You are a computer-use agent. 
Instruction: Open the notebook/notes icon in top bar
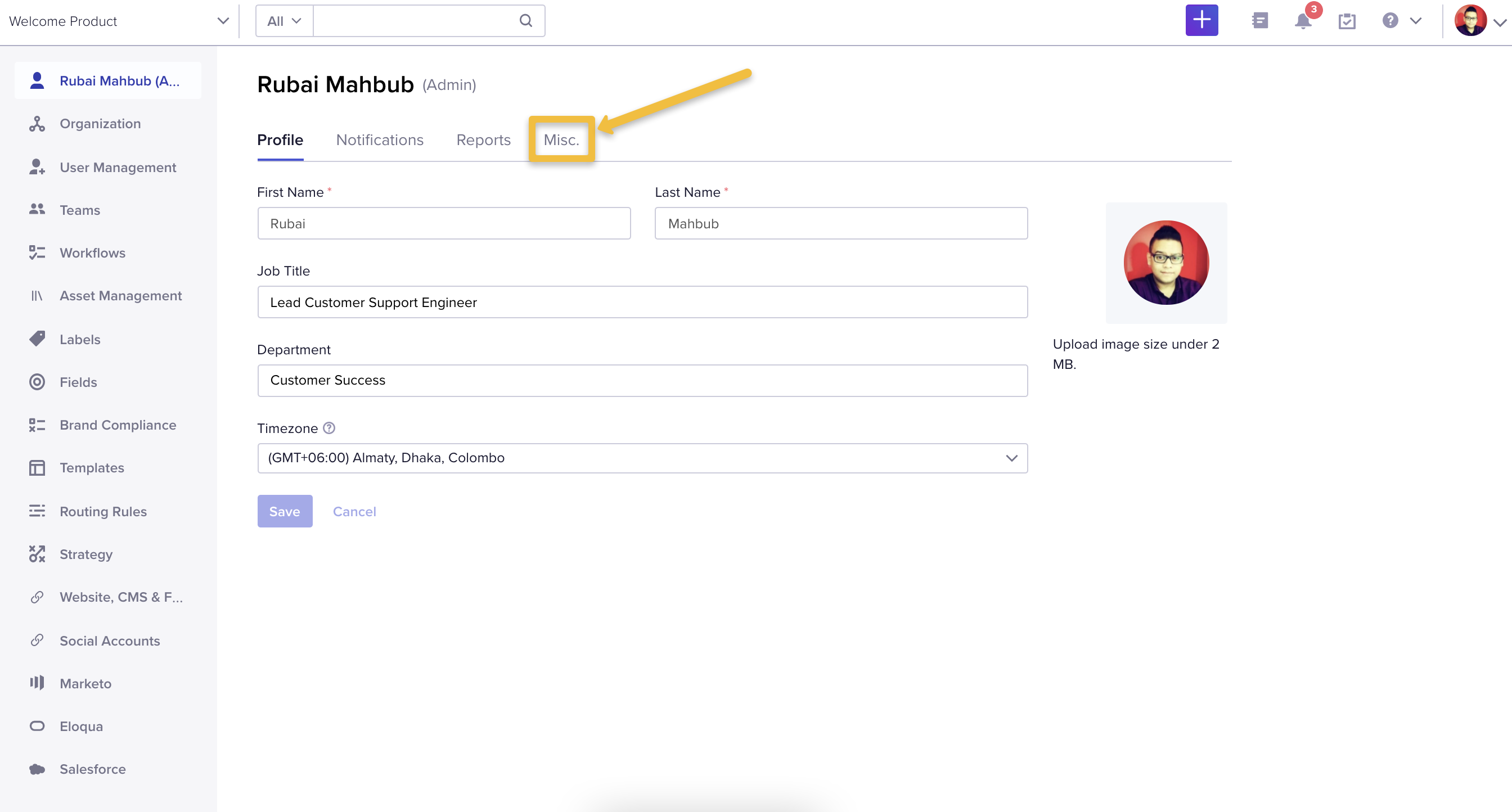(1259, 21)
